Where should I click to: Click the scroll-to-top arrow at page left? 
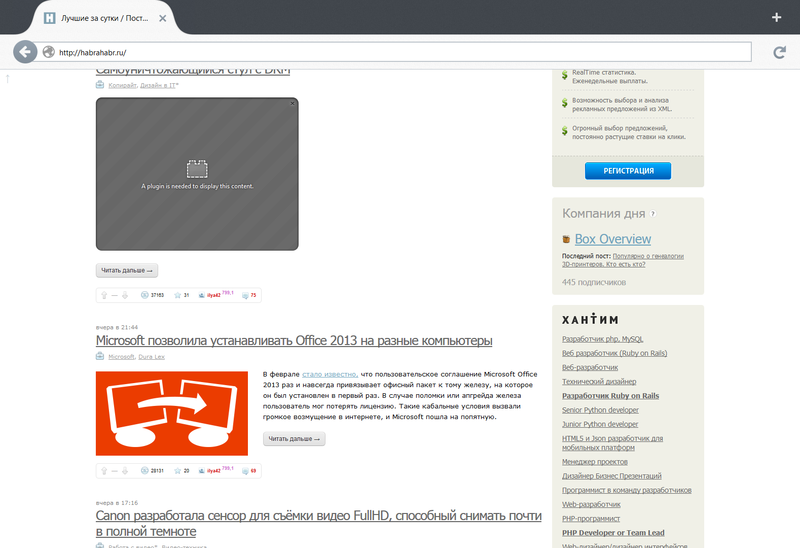point(8,79)
